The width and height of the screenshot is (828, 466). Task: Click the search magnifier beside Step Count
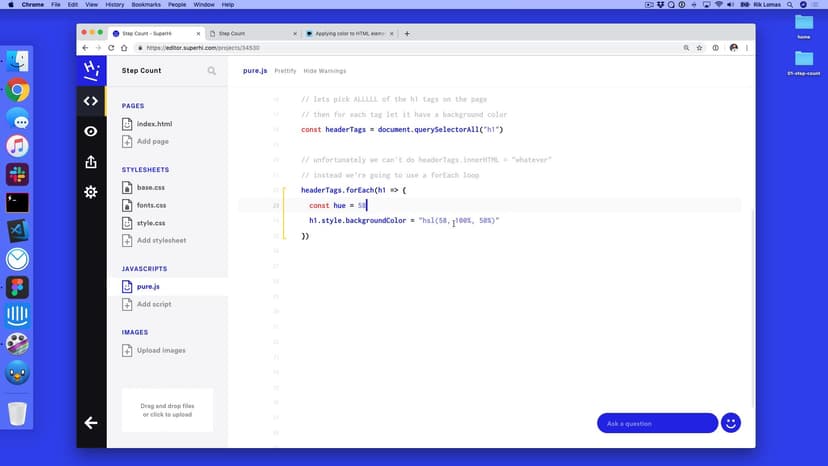pyautogui.click(x=212, y=71)
